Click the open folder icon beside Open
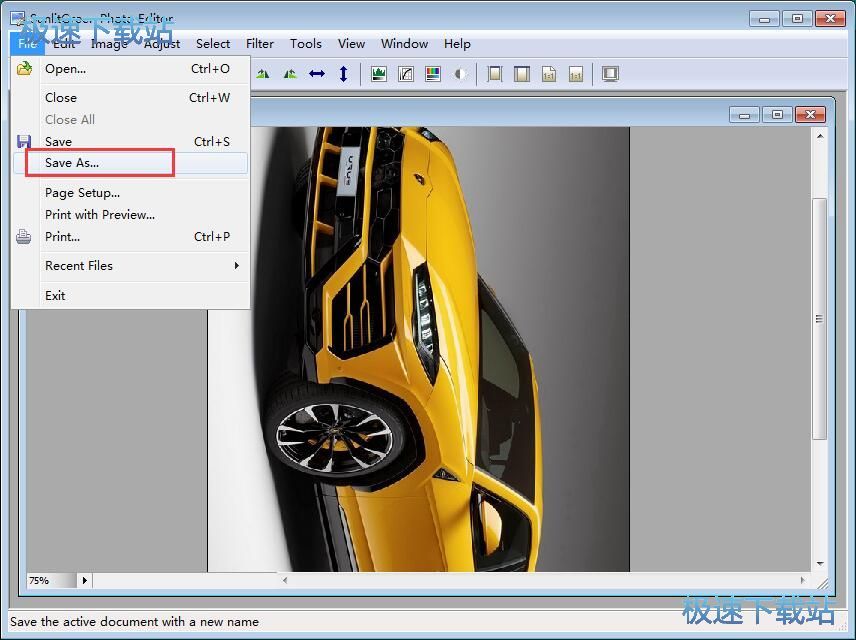 (x=24, y=69)
